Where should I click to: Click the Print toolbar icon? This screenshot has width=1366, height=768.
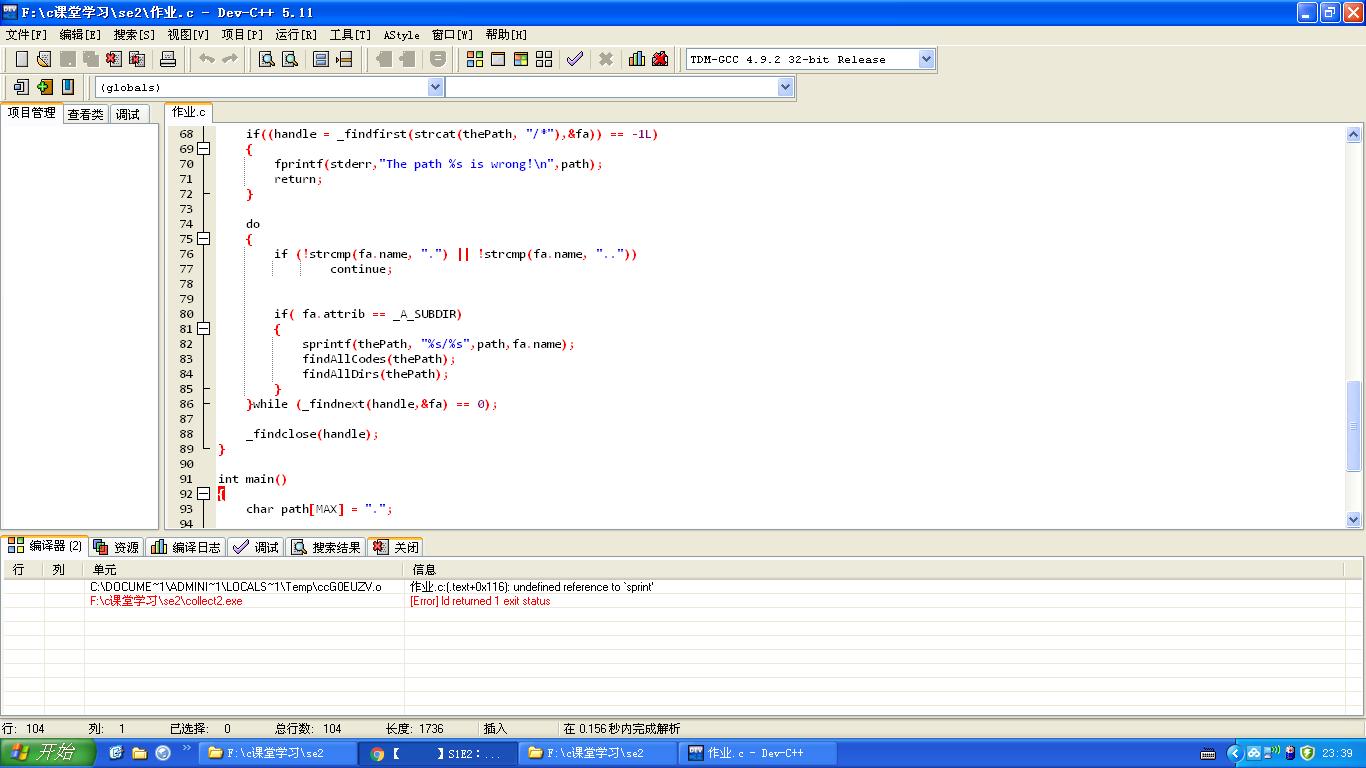point(168,60)
